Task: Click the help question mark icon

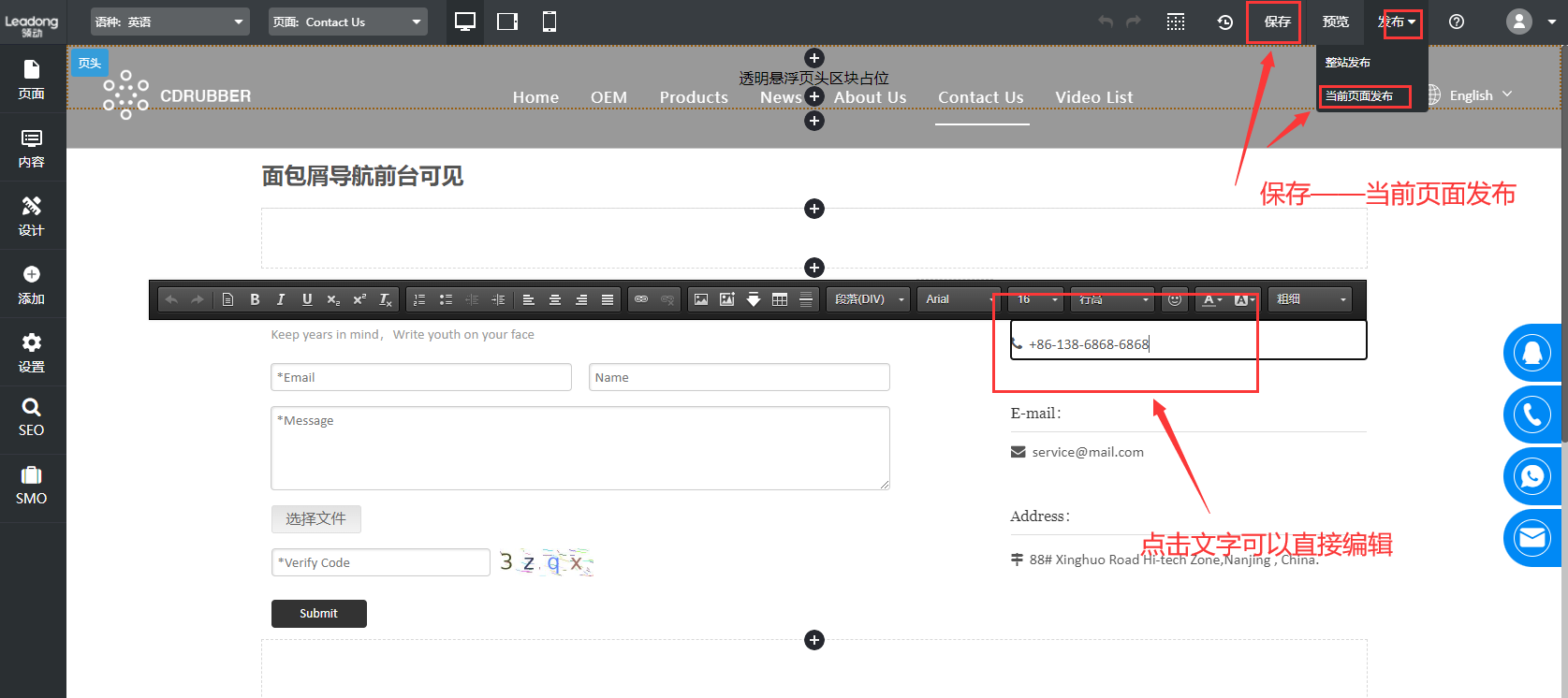Action: tap(1457, 22)
